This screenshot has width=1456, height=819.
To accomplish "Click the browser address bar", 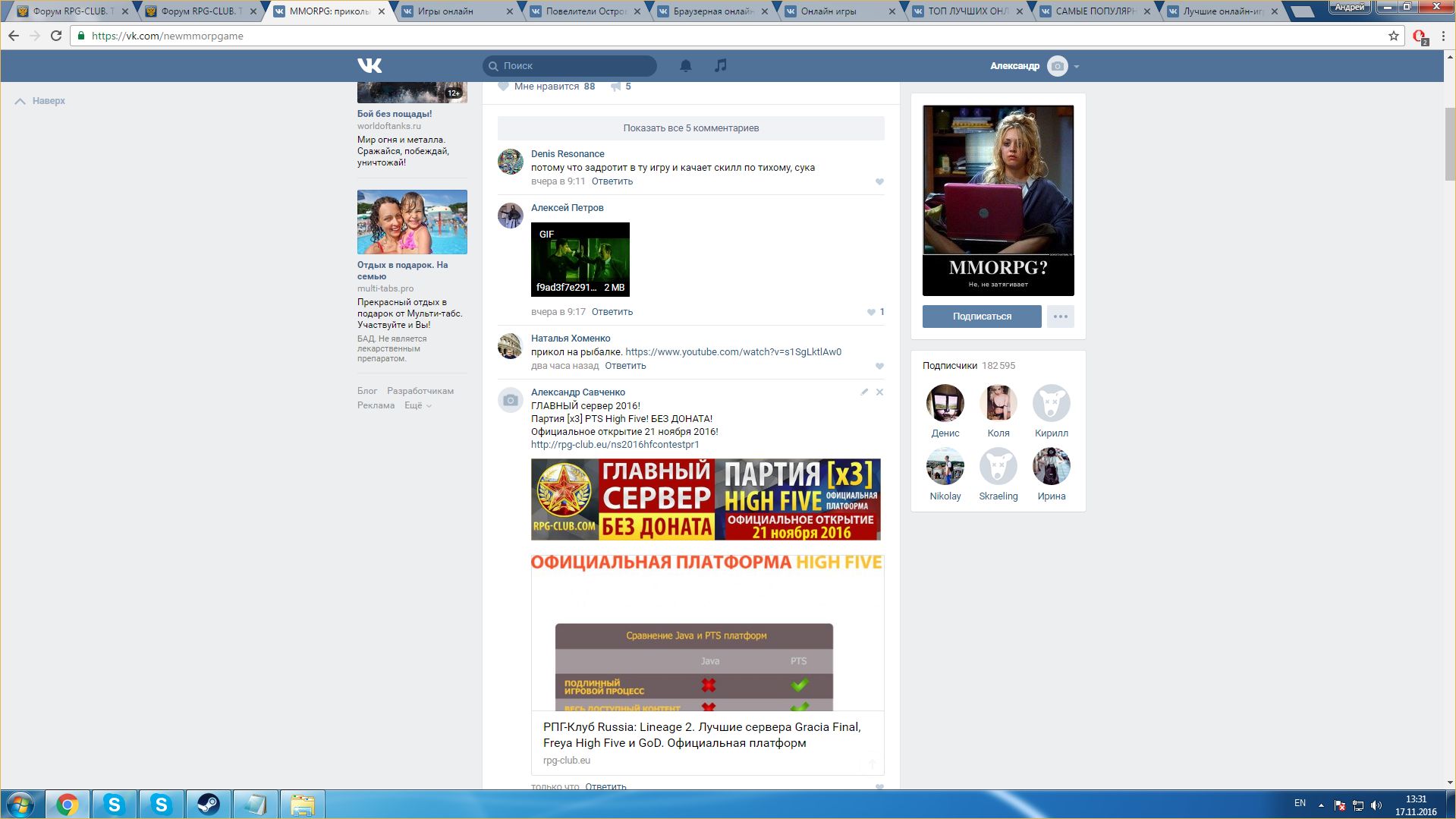I will 736,36.
